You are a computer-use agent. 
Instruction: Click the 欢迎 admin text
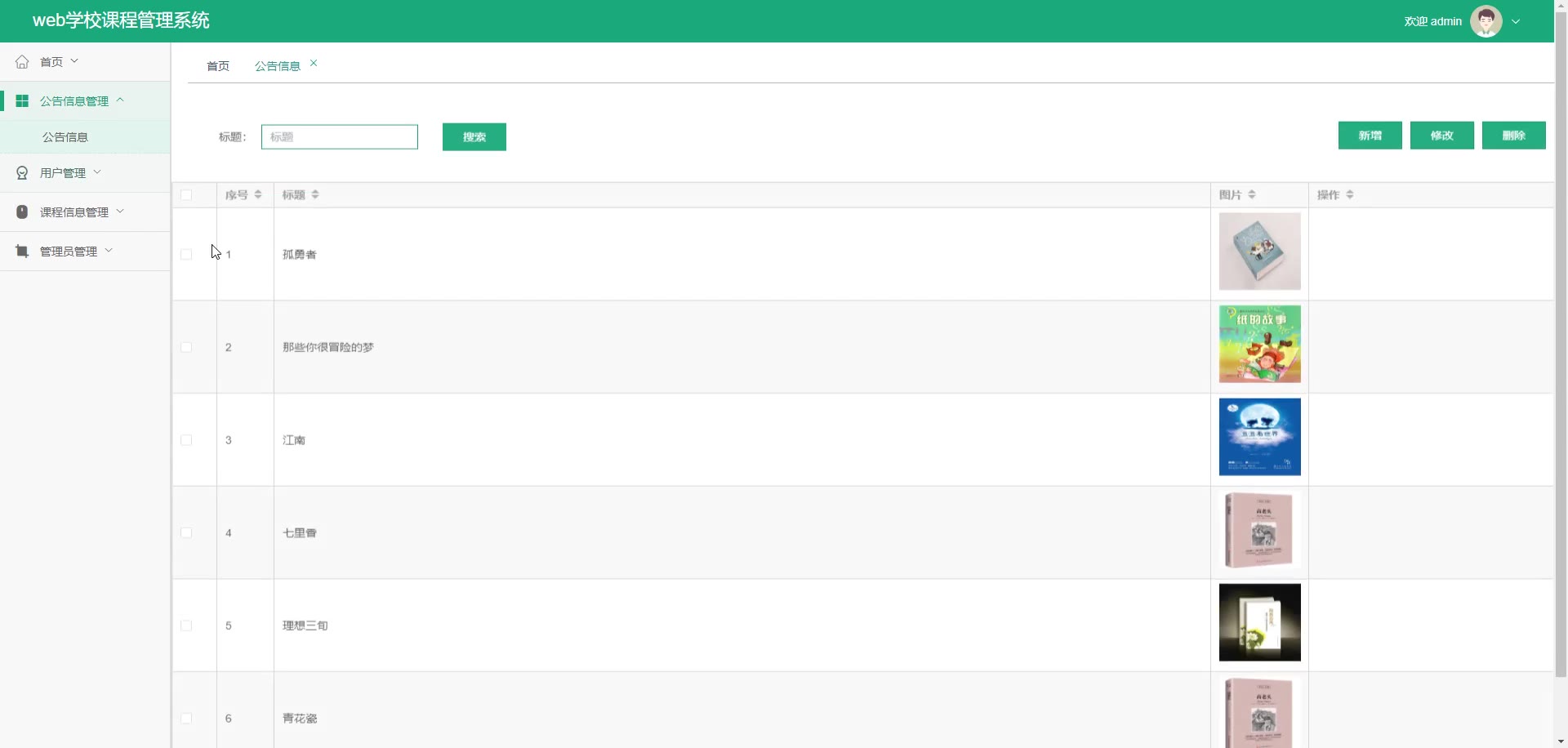coord(1433,22)
